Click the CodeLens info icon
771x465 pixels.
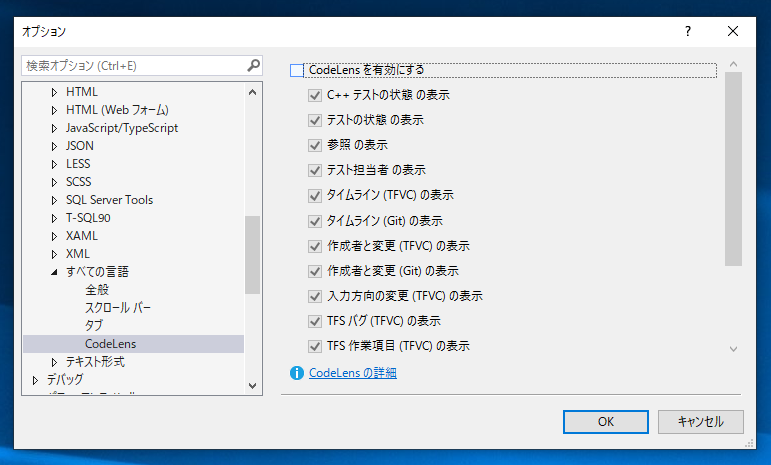coord(297,373)
